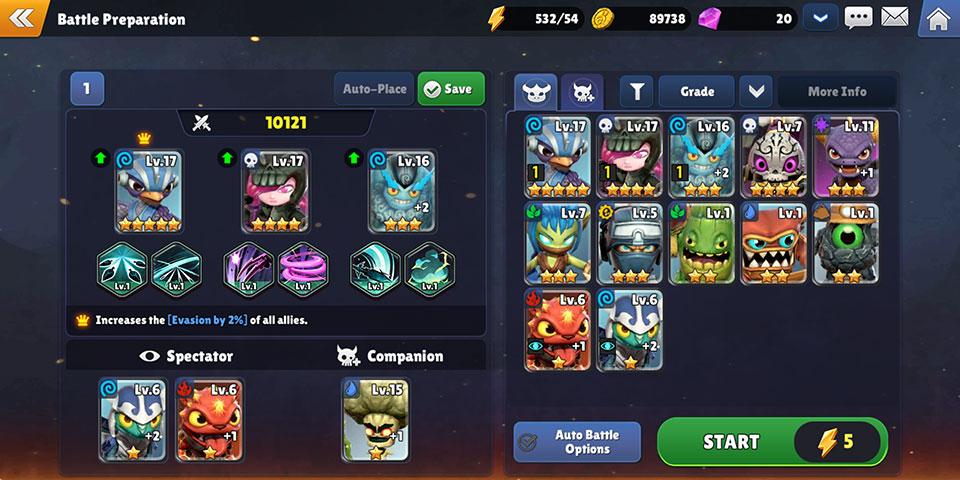Image resolution: width=960 pixels, height=480 pixels.
Task: Toggle spectator eye on Lv.6 knight card
Action: point(607,346)
